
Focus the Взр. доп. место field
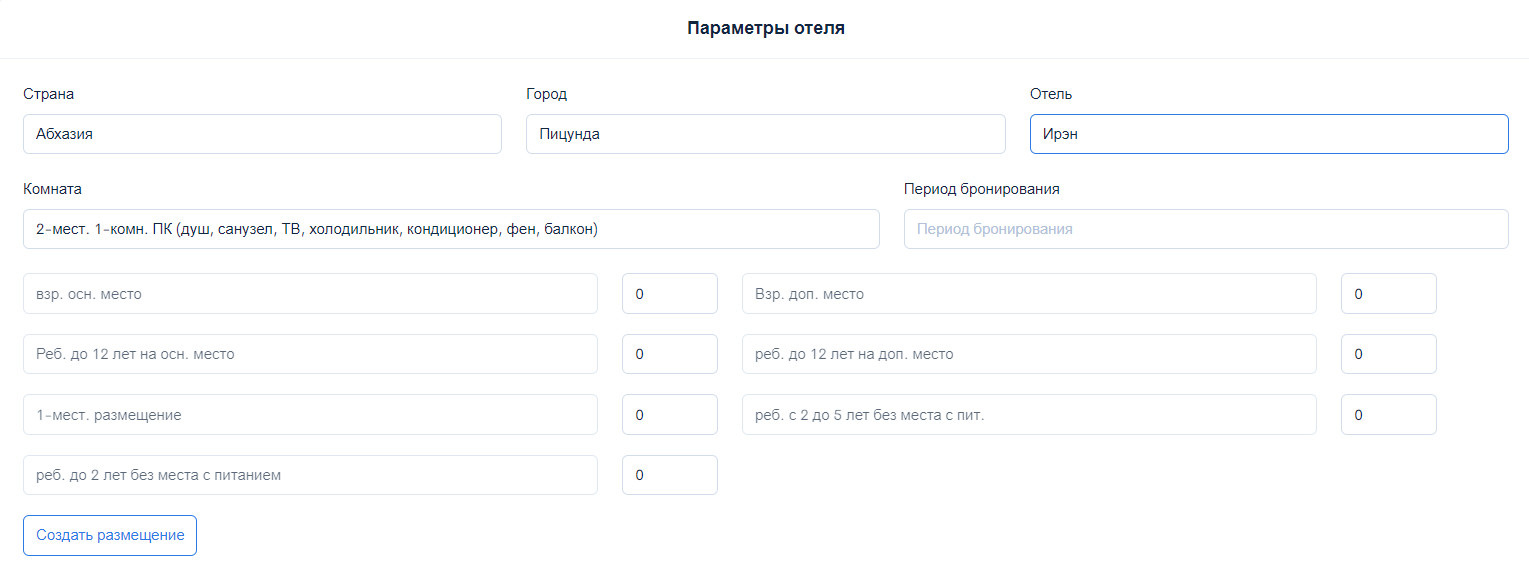coord(1028,294)
